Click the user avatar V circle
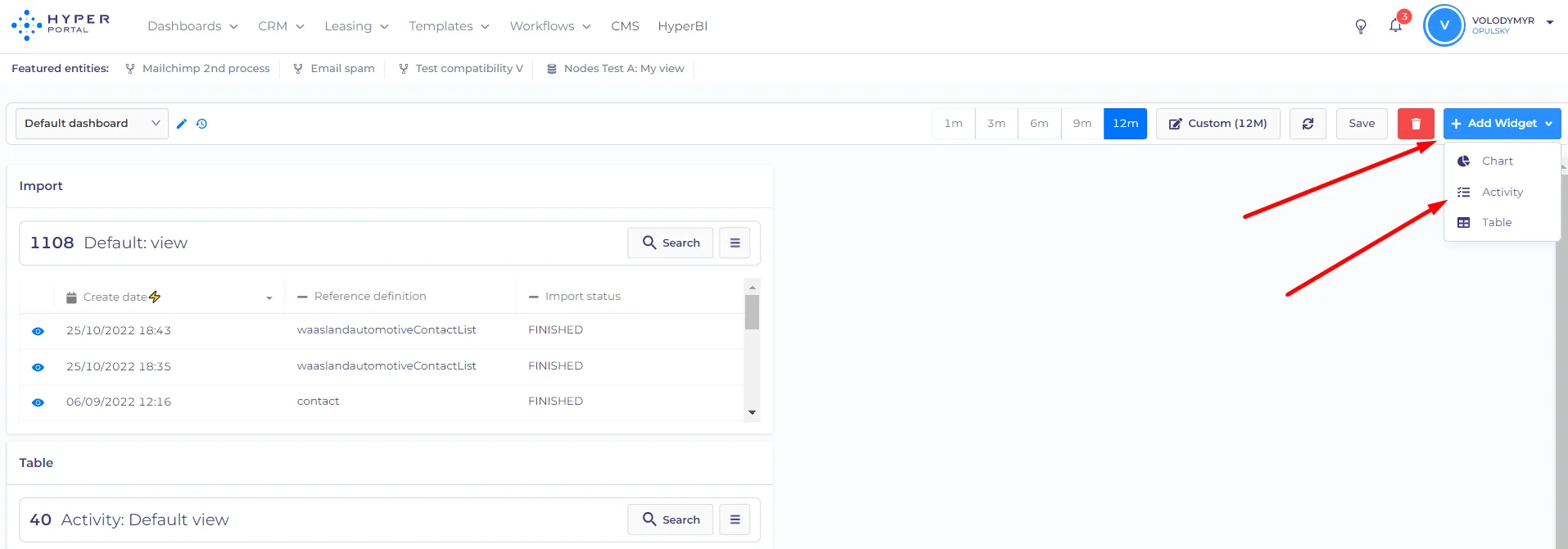1568x549 pixels. [1444, 25]
